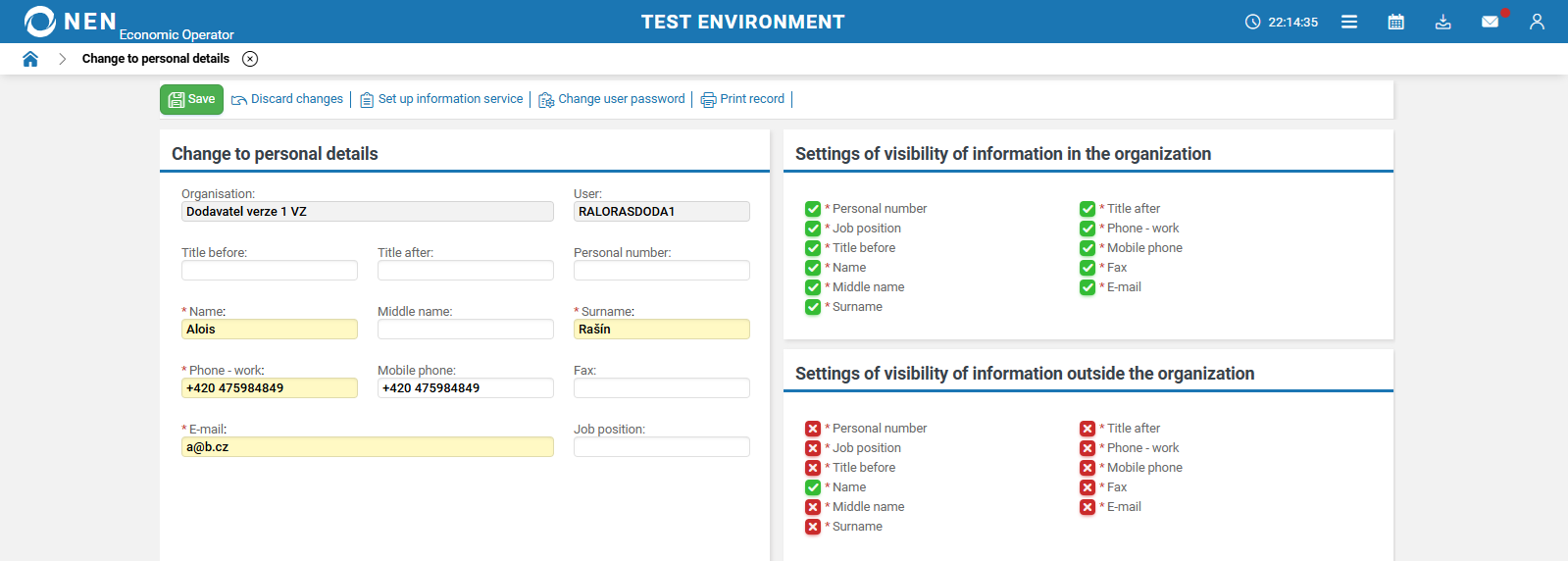1568x561 pixels.
Task: Open the hamburger menu icon
Action: (1349, 22)
